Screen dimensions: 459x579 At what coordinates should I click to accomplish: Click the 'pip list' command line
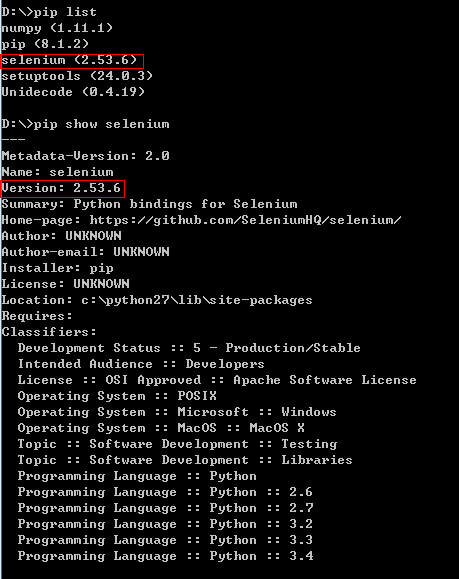point(49,12)
